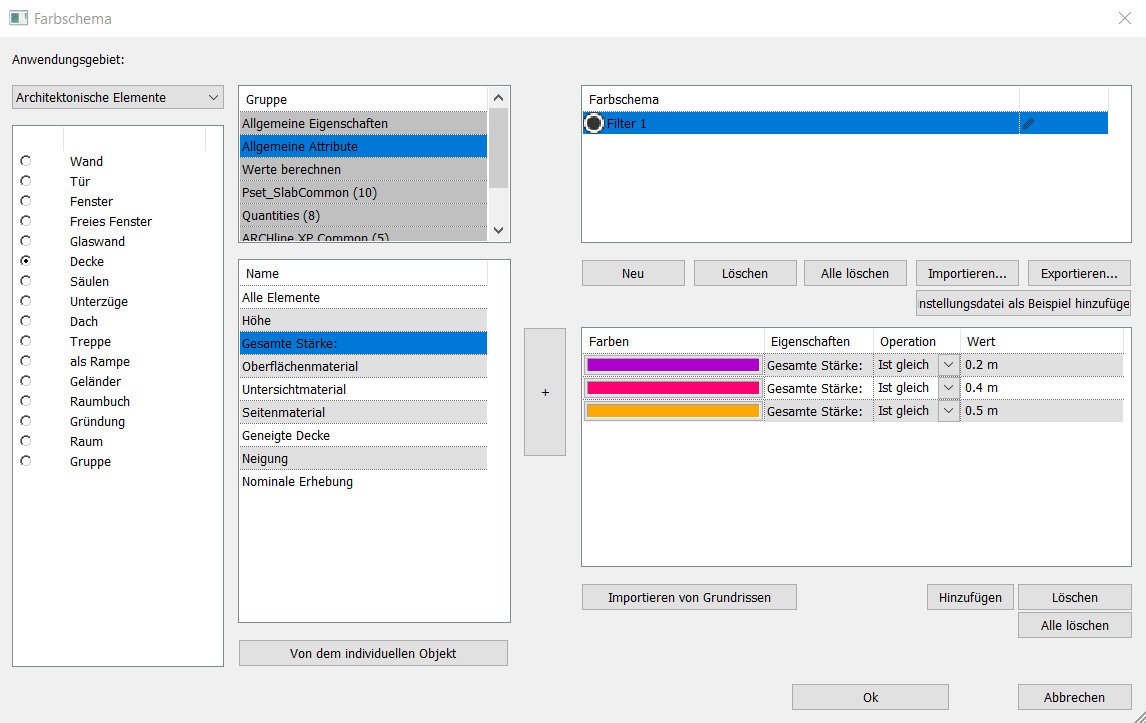Click Löschen next to Hinzufügen

1074,597
